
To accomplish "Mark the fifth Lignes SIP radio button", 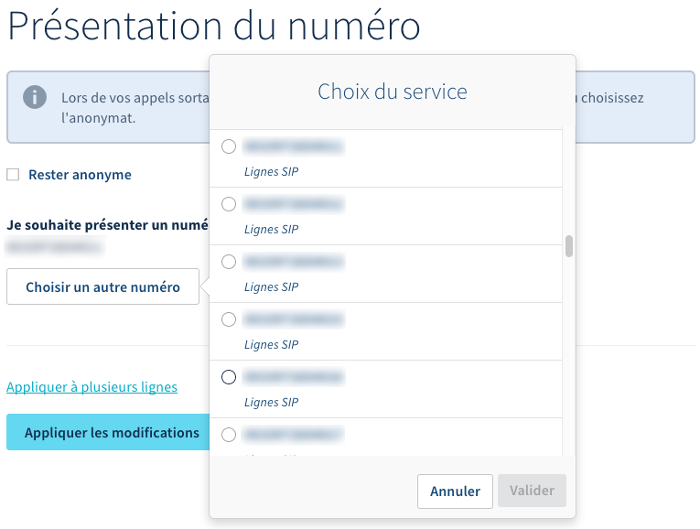I will [229, 377].
